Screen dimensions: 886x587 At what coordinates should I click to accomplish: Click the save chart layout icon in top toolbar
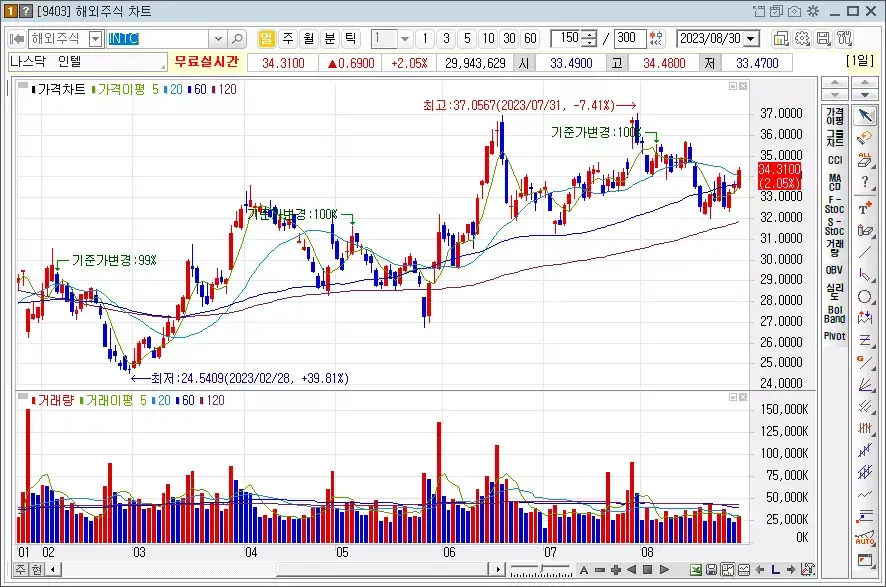(823, 38)
